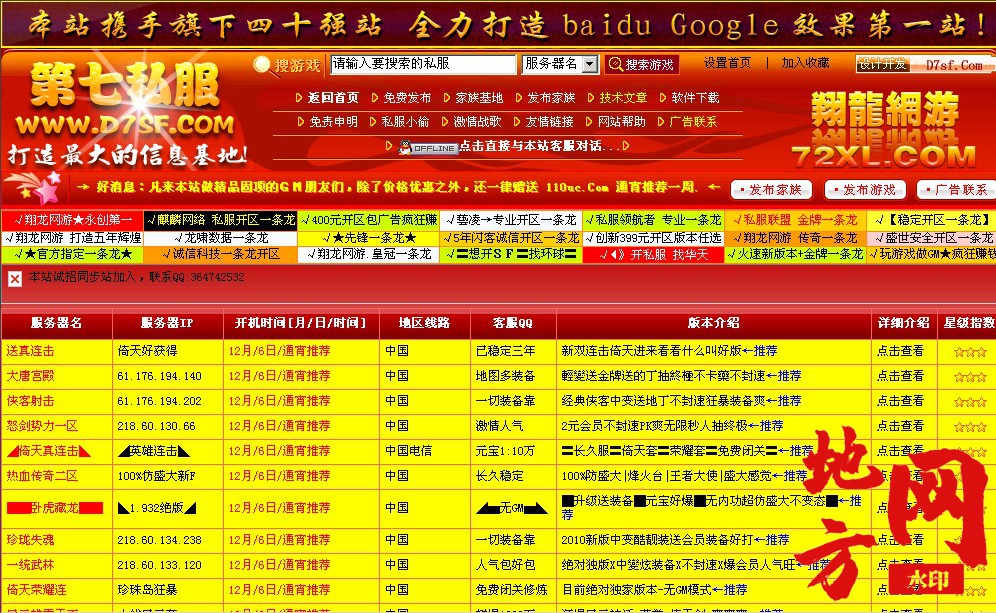Open 激情战歌 in the navigation

(x=477, y=122)
